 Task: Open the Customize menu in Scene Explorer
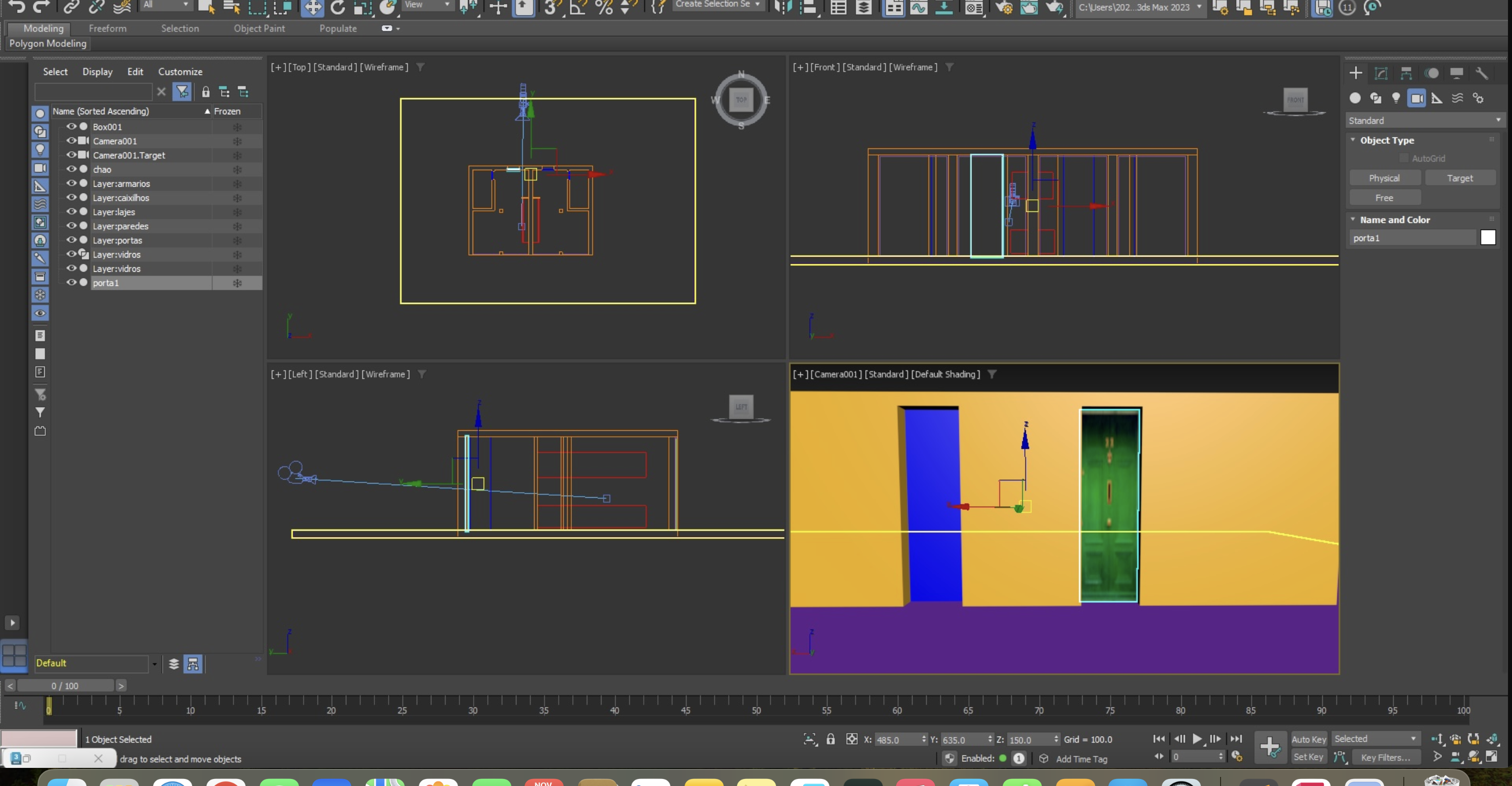[x=180, y=71]
